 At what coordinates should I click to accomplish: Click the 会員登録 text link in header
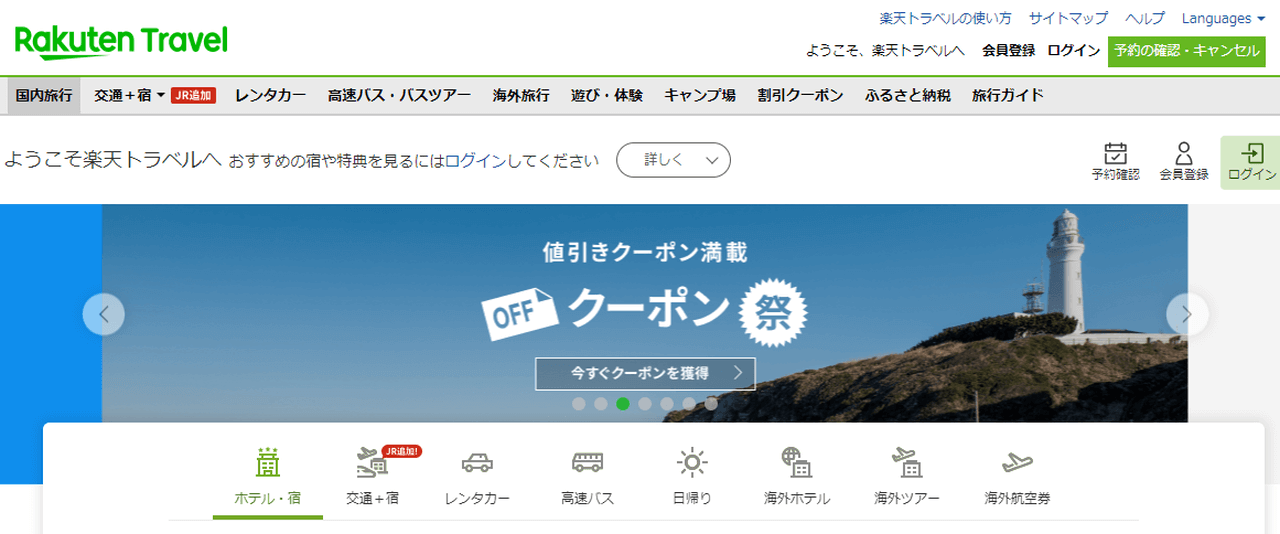pyautogui.click(x=1008, y=50)
